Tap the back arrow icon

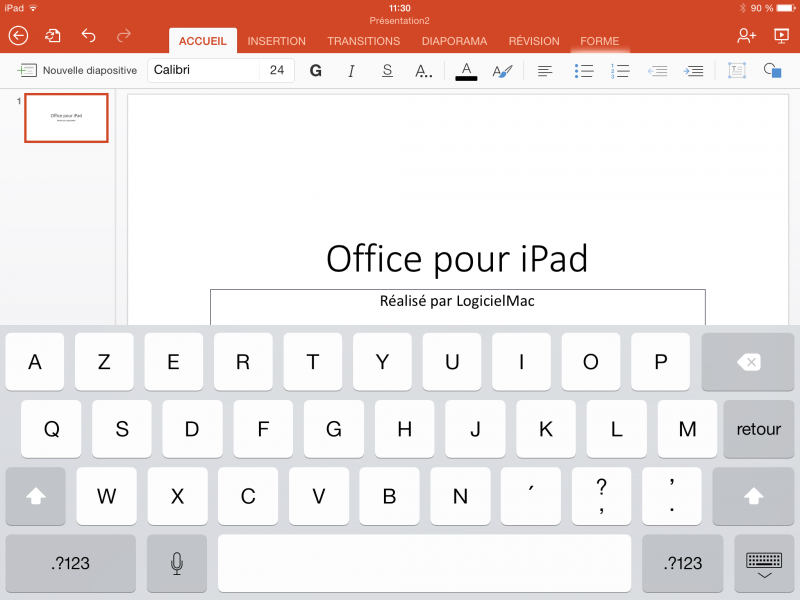click(18, 36)
